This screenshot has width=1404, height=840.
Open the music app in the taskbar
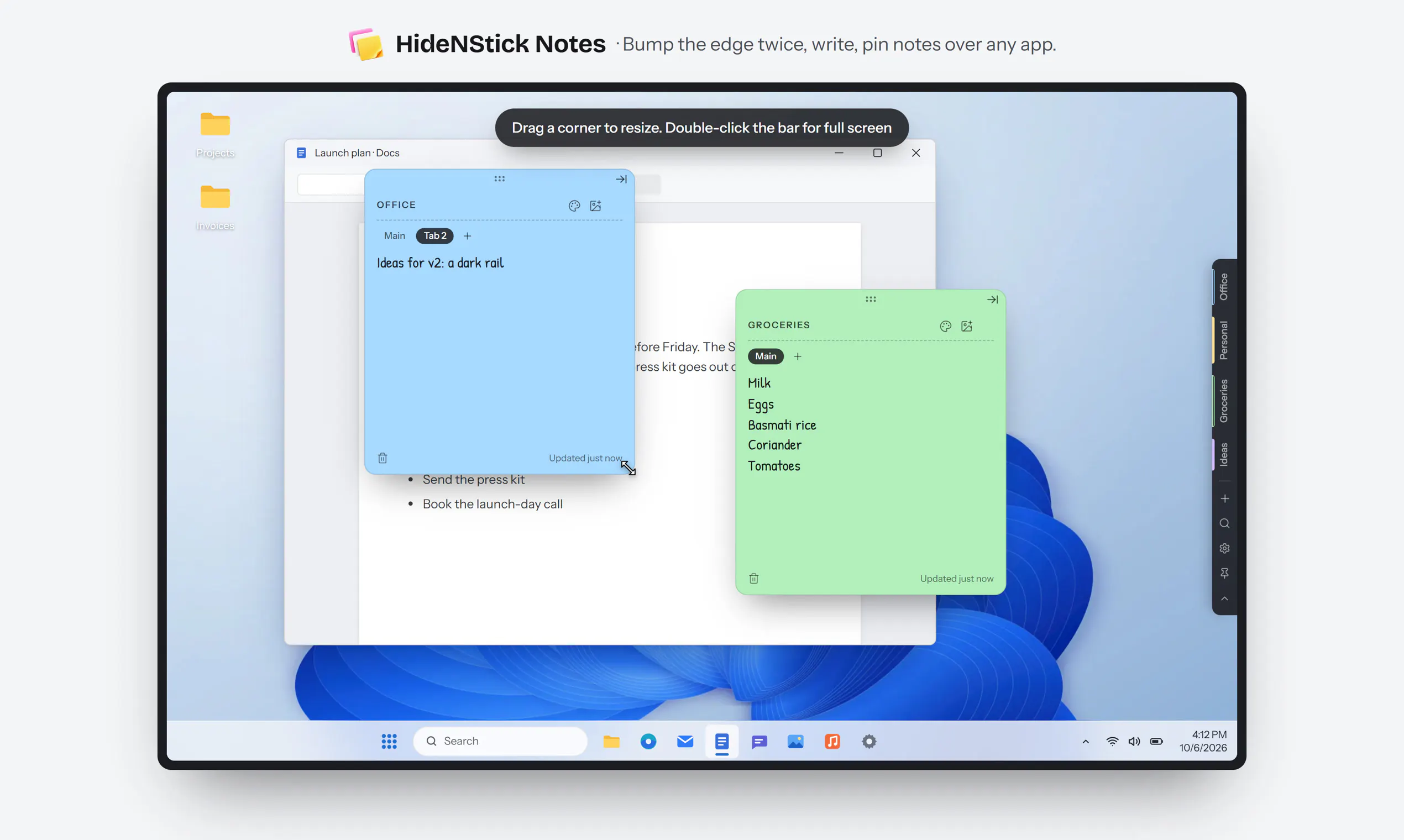point(832,741)
